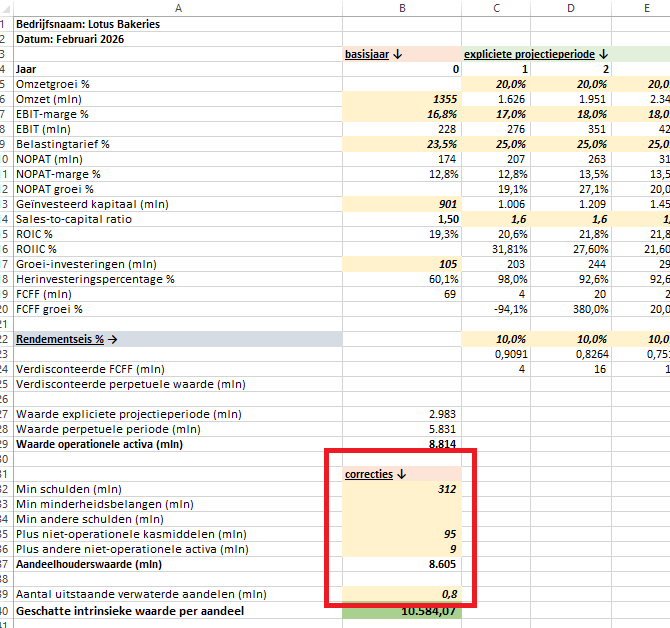Image resolution: width=670 pixels, height=628 pixels.
Task: Click Sales-to-capital ratio value 1,50
Action: (402, 219)
